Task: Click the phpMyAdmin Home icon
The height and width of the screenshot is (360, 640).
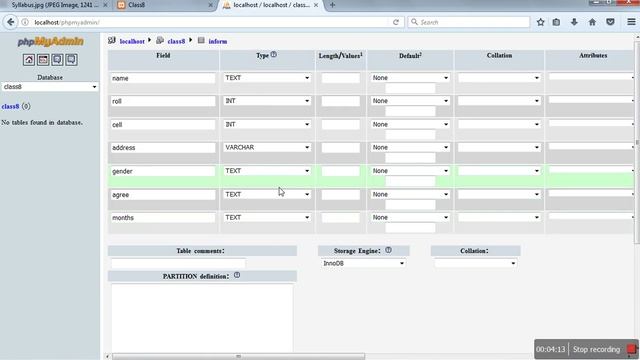Action: coord(29,60)
